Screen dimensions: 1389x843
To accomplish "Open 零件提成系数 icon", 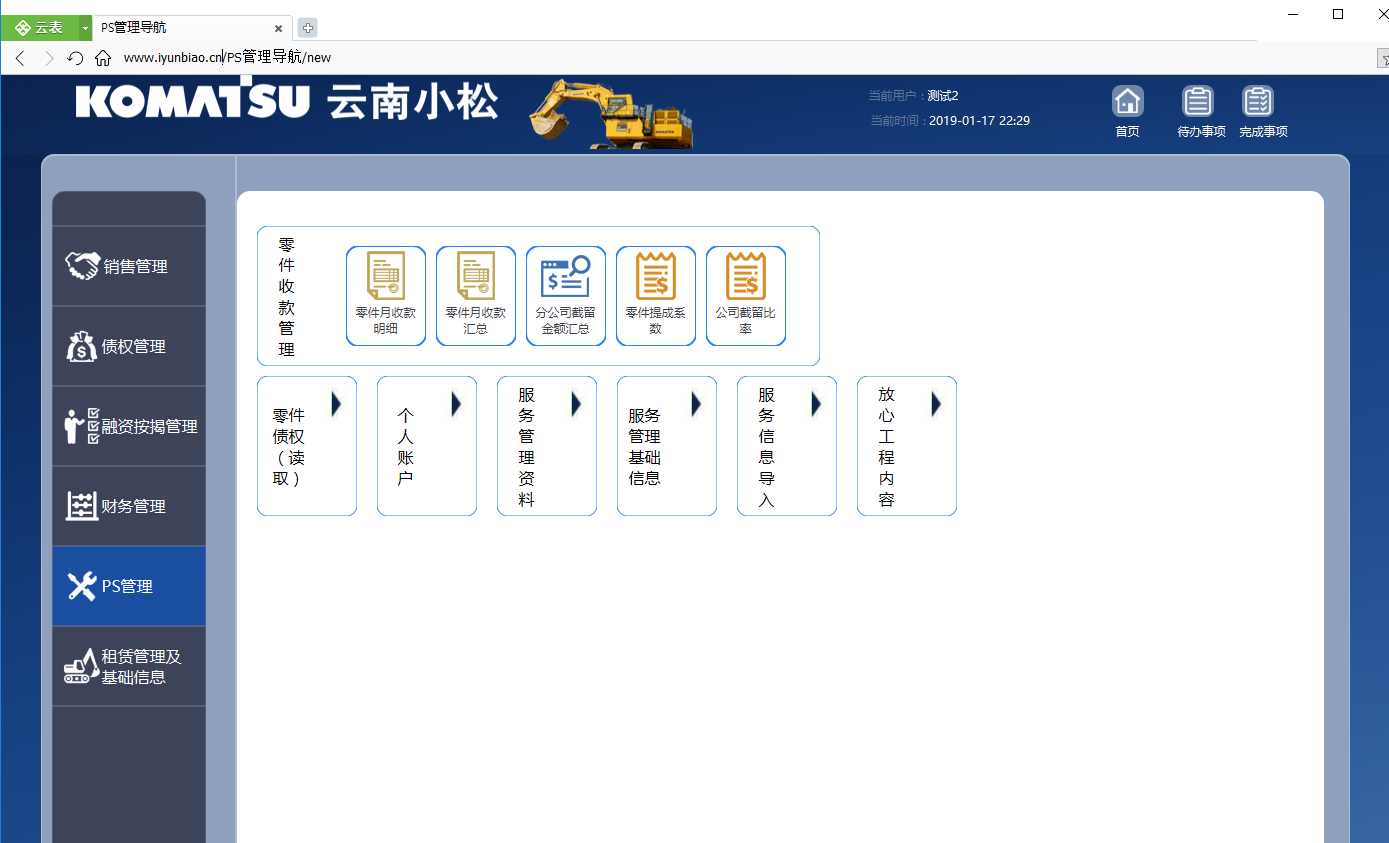I will (x=656, y=296).
